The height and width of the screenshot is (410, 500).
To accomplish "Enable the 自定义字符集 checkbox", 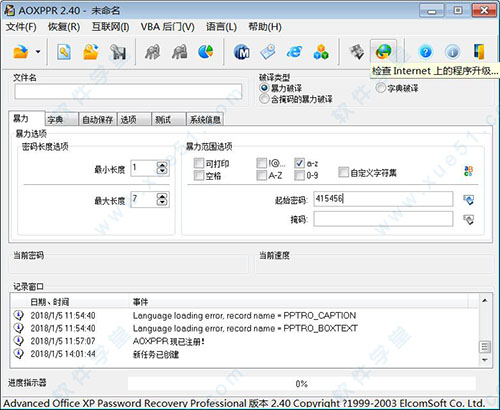I will click(343, 172).
